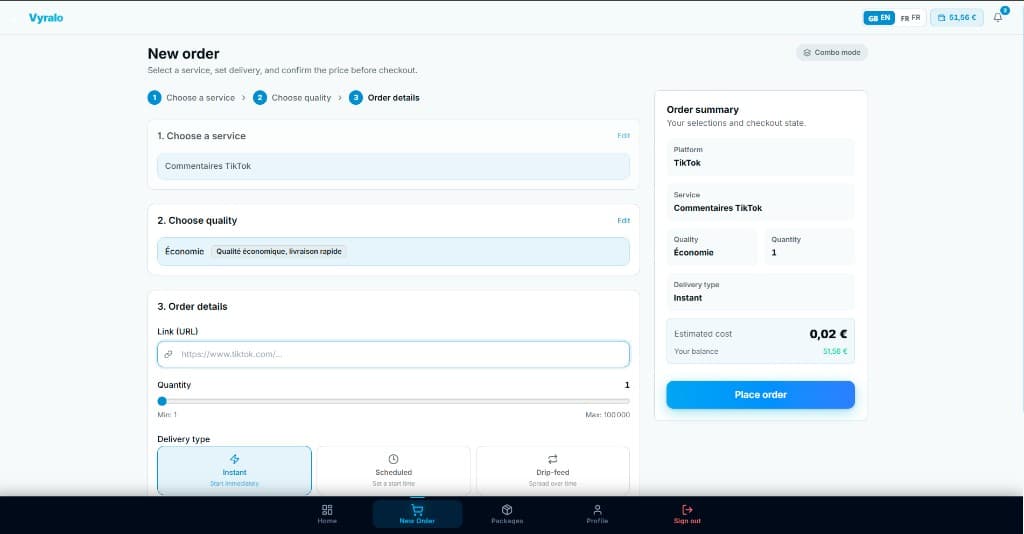This screenshot has width=1024, height=534.
Task: Open Profile in bottom navigation
Action: pyautogui.click(x=597, y=514)
